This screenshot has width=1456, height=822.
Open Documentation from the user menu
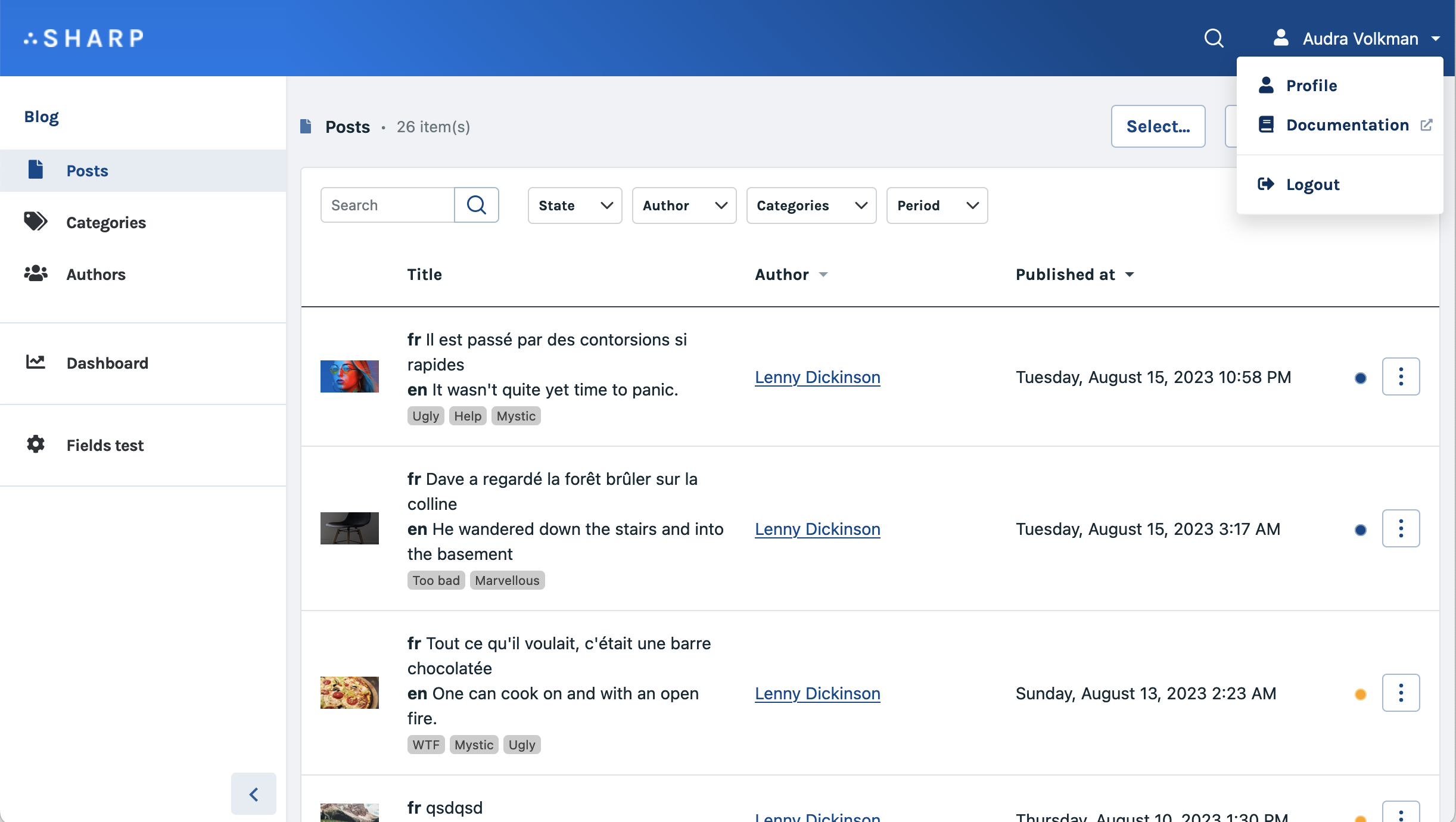coord(1347,125)
